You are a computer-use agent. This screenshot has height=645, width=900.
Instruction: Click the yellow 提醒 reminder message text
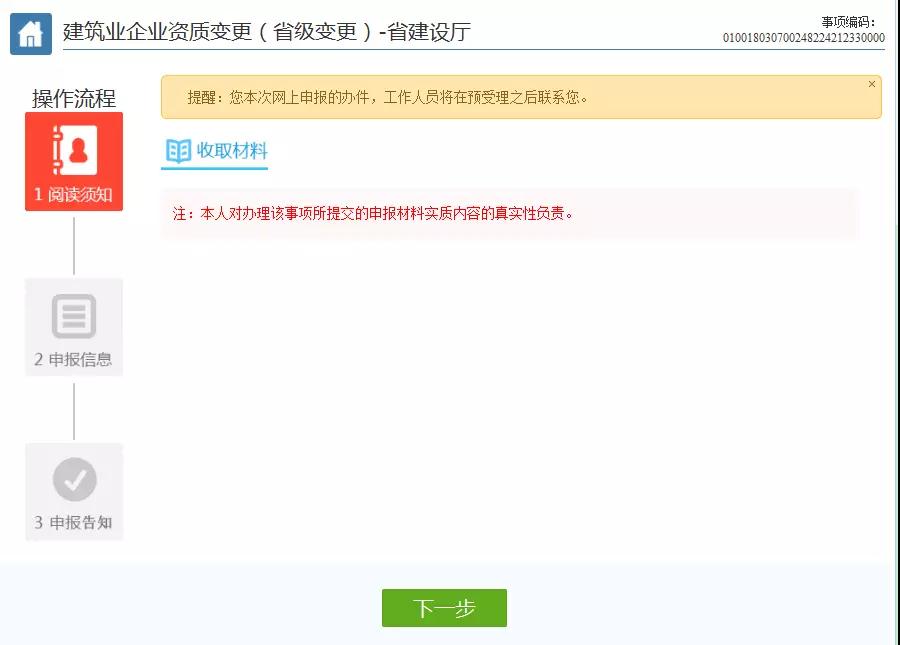tap(388, 97)
